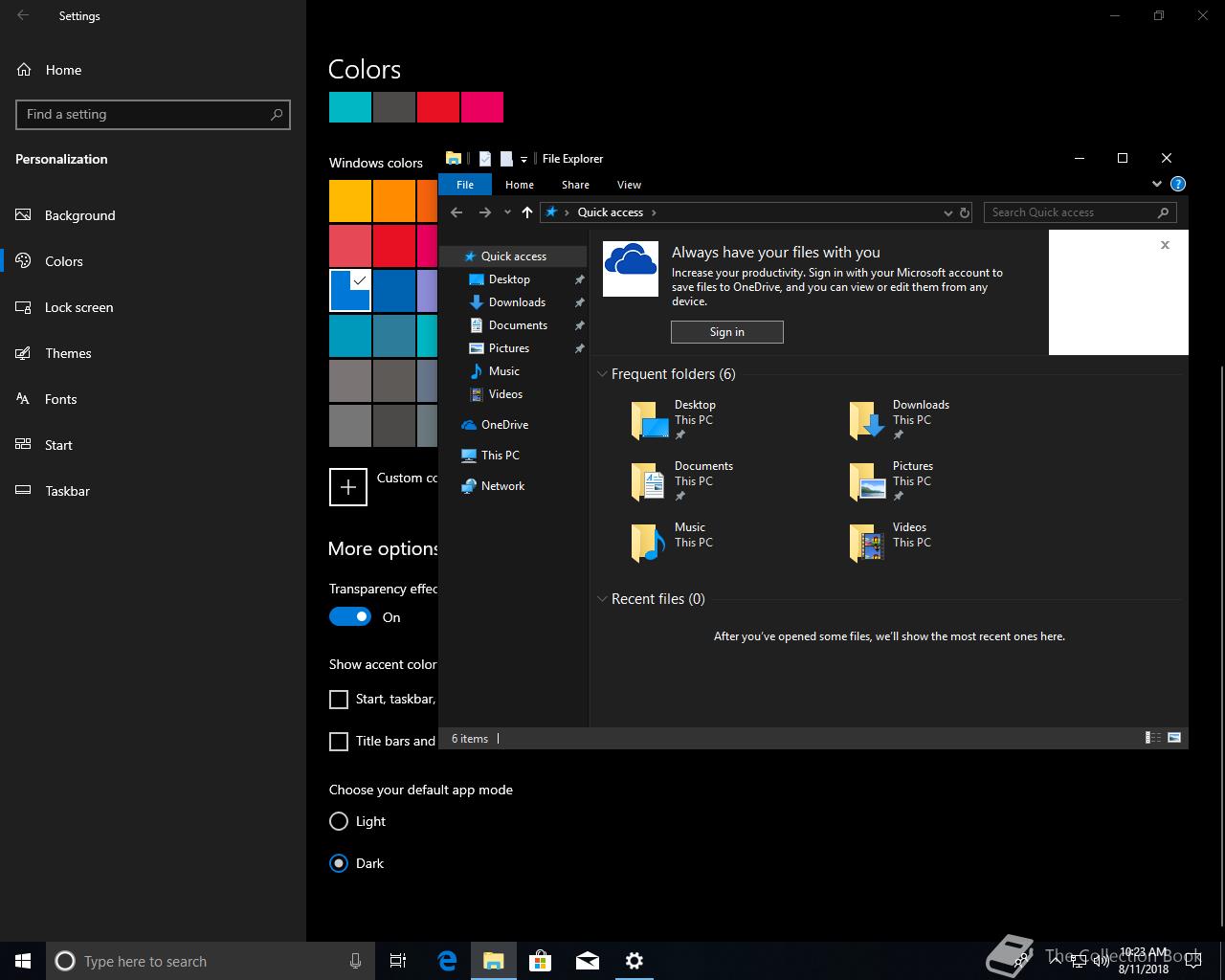
Task: Refresh the Quick access location
Action: 965,212
